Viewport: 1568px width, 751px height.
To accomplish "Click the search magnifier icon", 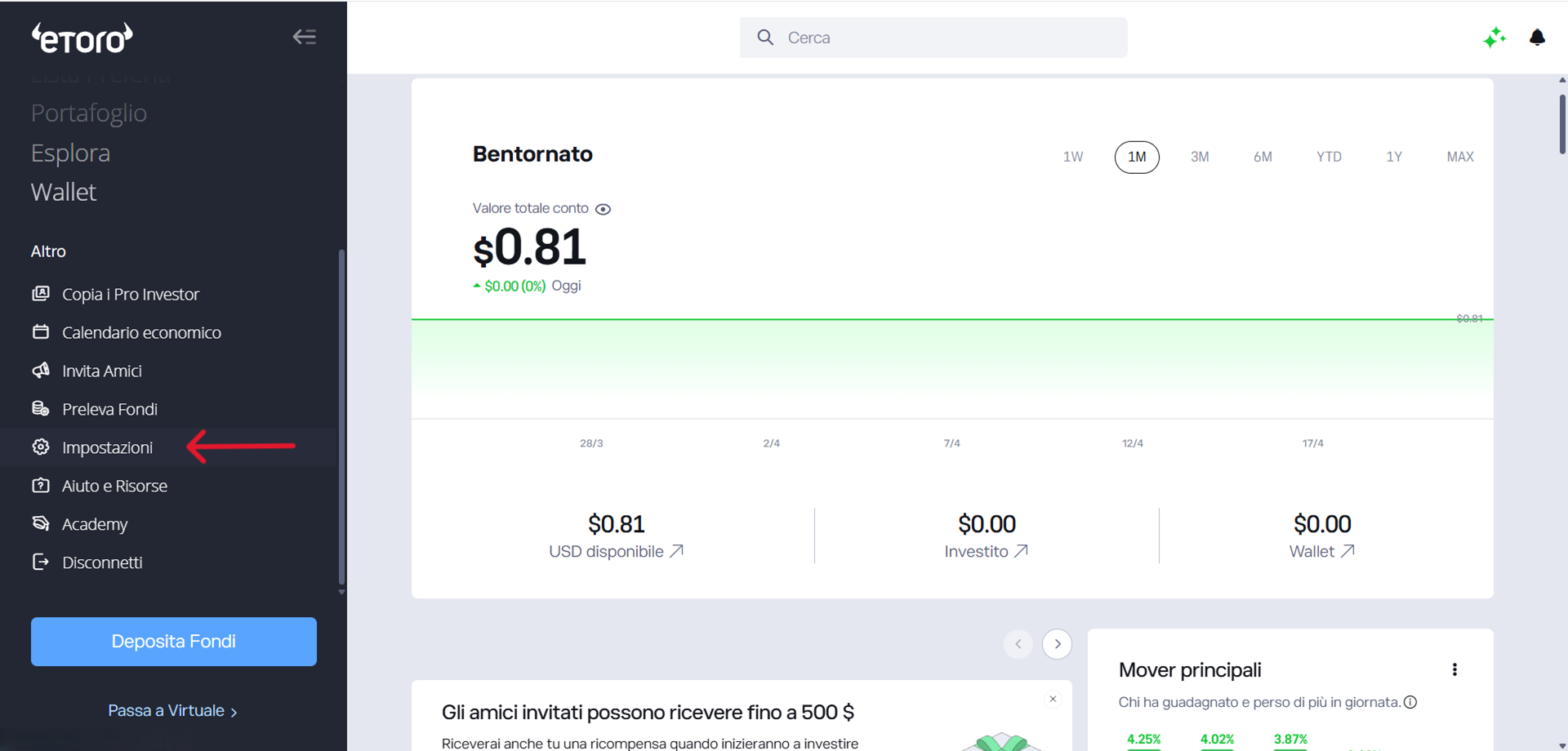I will (765, 38).
